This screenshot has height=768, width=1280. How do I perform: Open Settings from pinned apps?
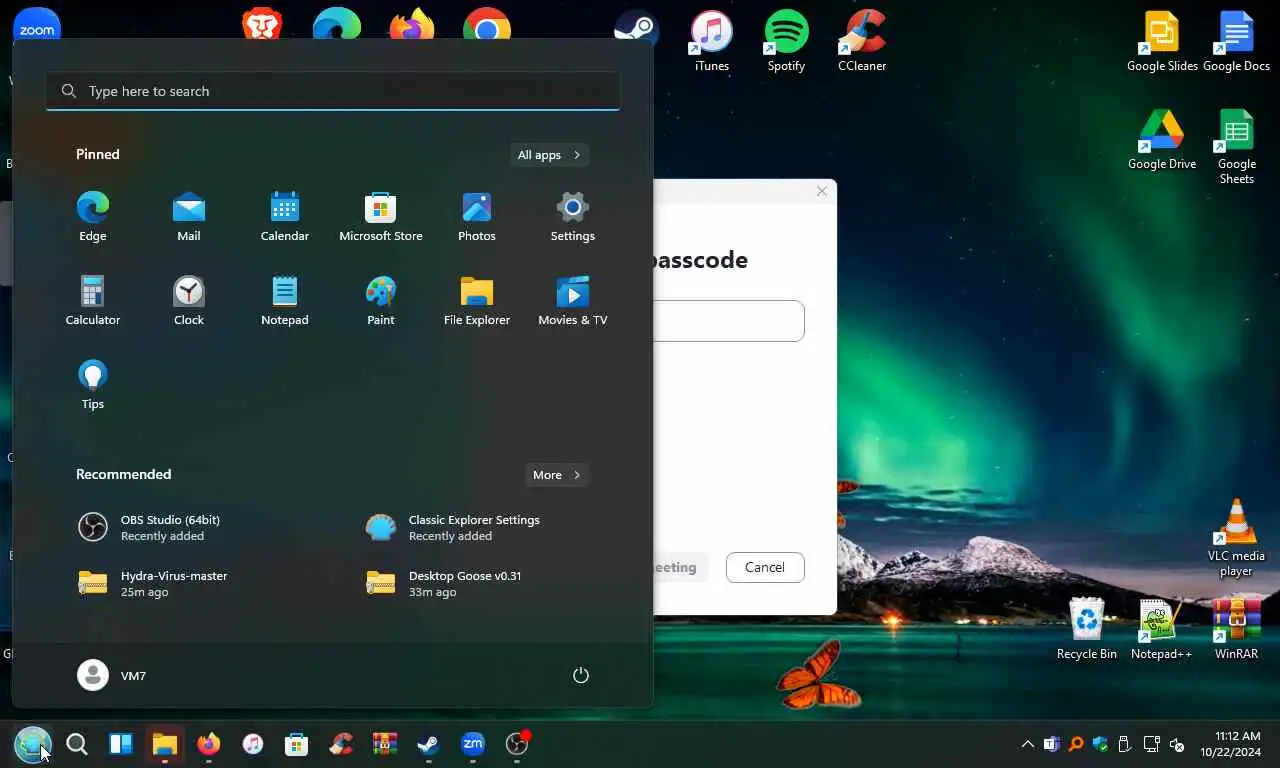point(572,217)
